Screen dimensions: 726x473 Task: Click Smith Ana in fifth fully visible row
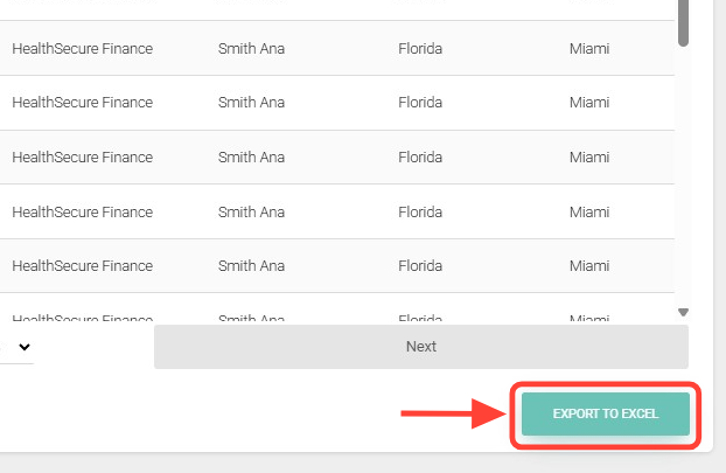point(251,266)
